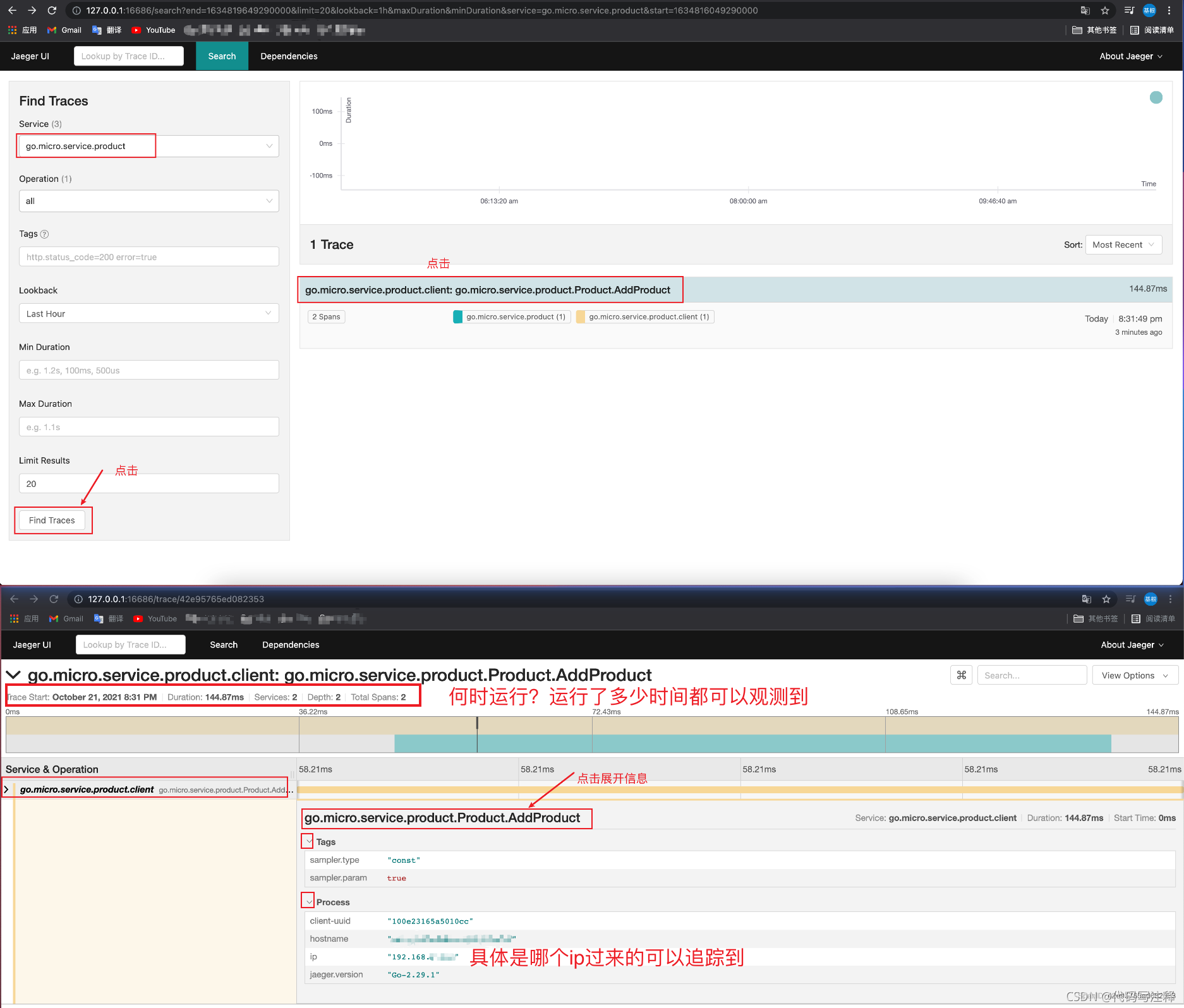Switch to the Dependencies tab
The image size is (1184, 1008).
288,56
